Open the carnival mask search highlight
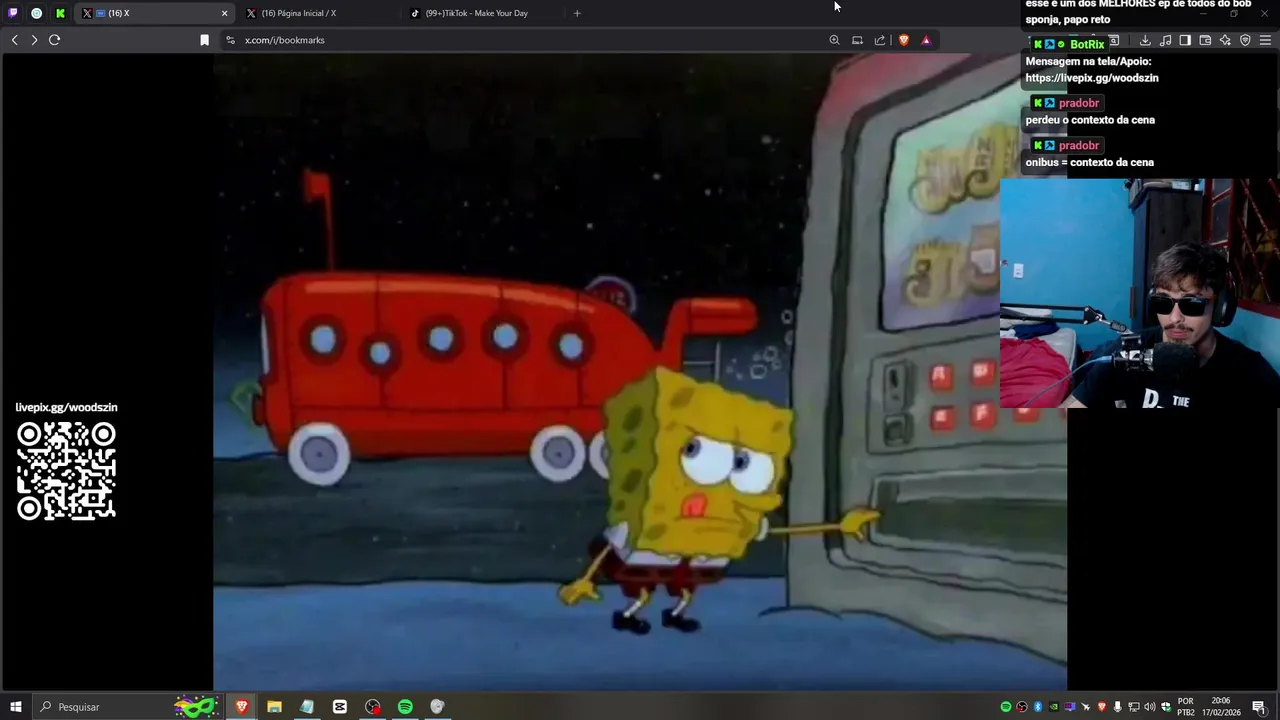 pos(196,707)
